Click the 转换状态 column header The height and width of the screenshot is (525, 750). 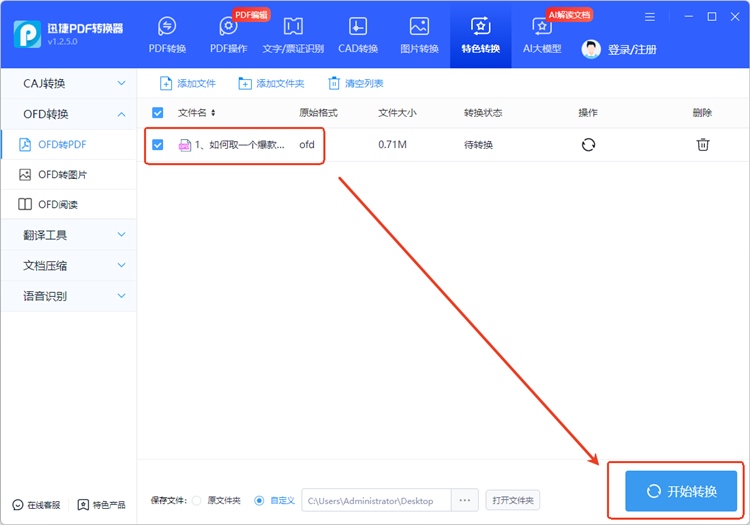tap(483, 113)
